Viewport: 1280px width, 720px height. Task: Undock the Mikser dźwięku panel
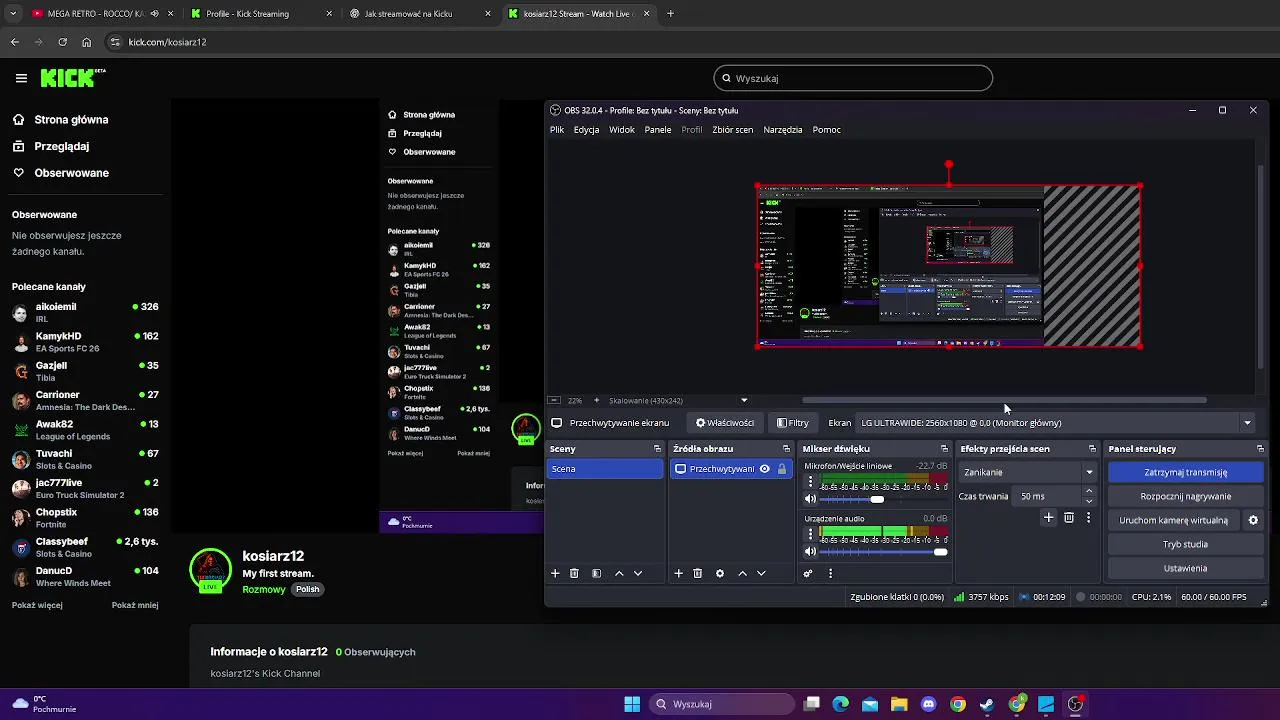tap(944, 449)
